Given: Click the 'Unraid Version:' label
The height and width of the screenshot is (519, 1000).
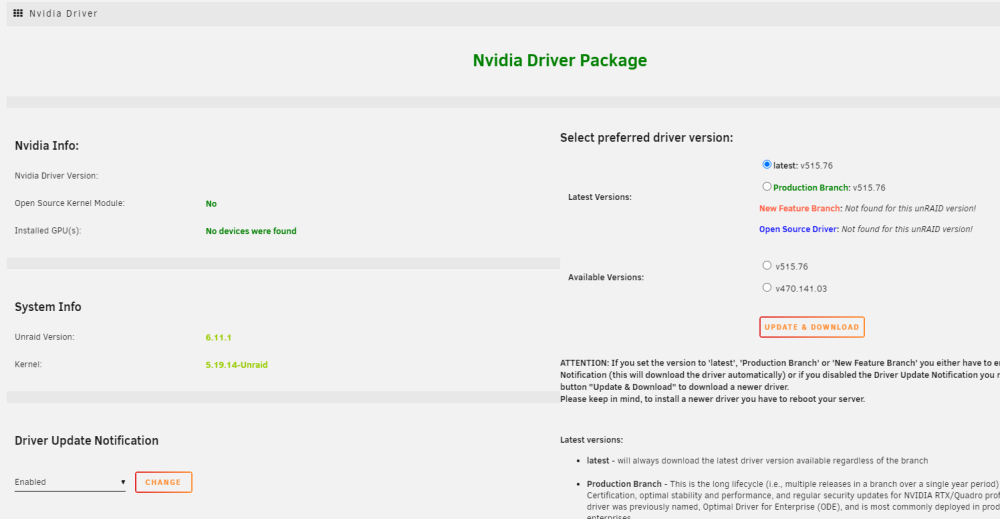Looking at the screenshot, I should 45,337.
